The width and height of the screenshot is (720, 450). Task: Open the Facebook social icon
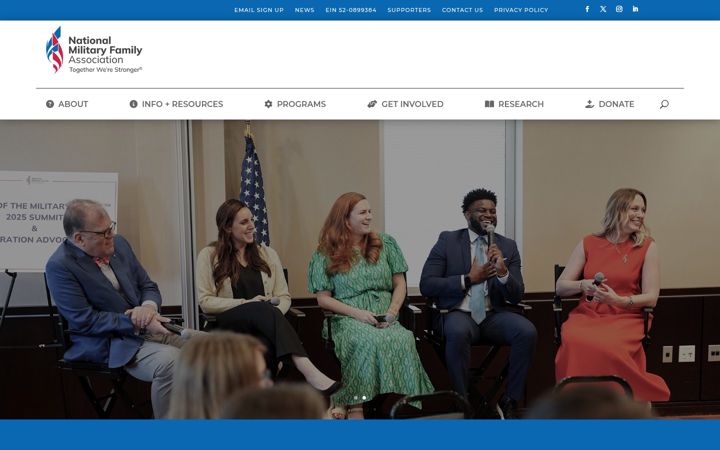point(587,9)
